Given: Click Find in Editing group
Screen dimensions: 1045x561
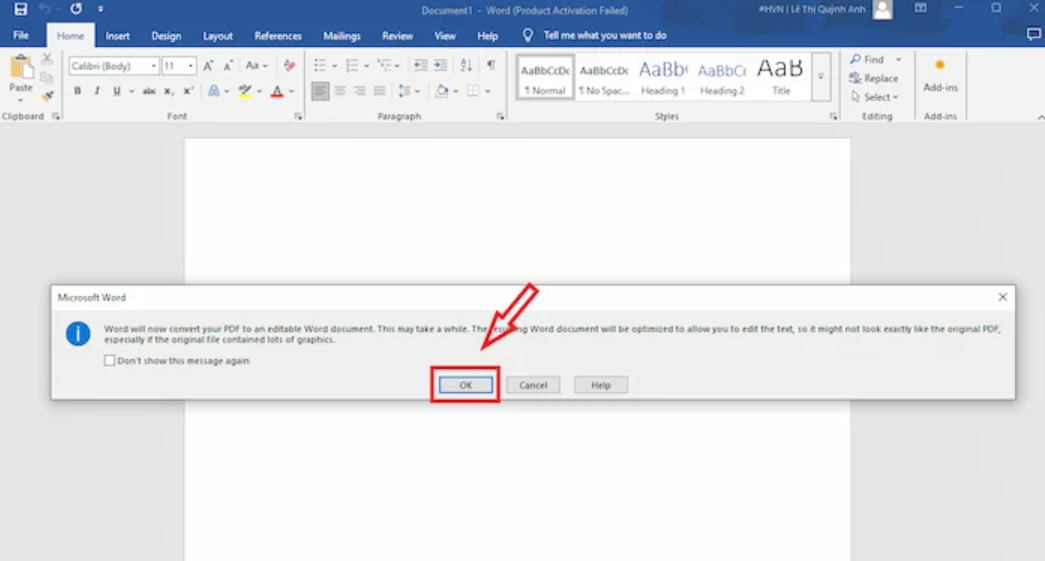Looking at the screenshot, I should [867, 59].
